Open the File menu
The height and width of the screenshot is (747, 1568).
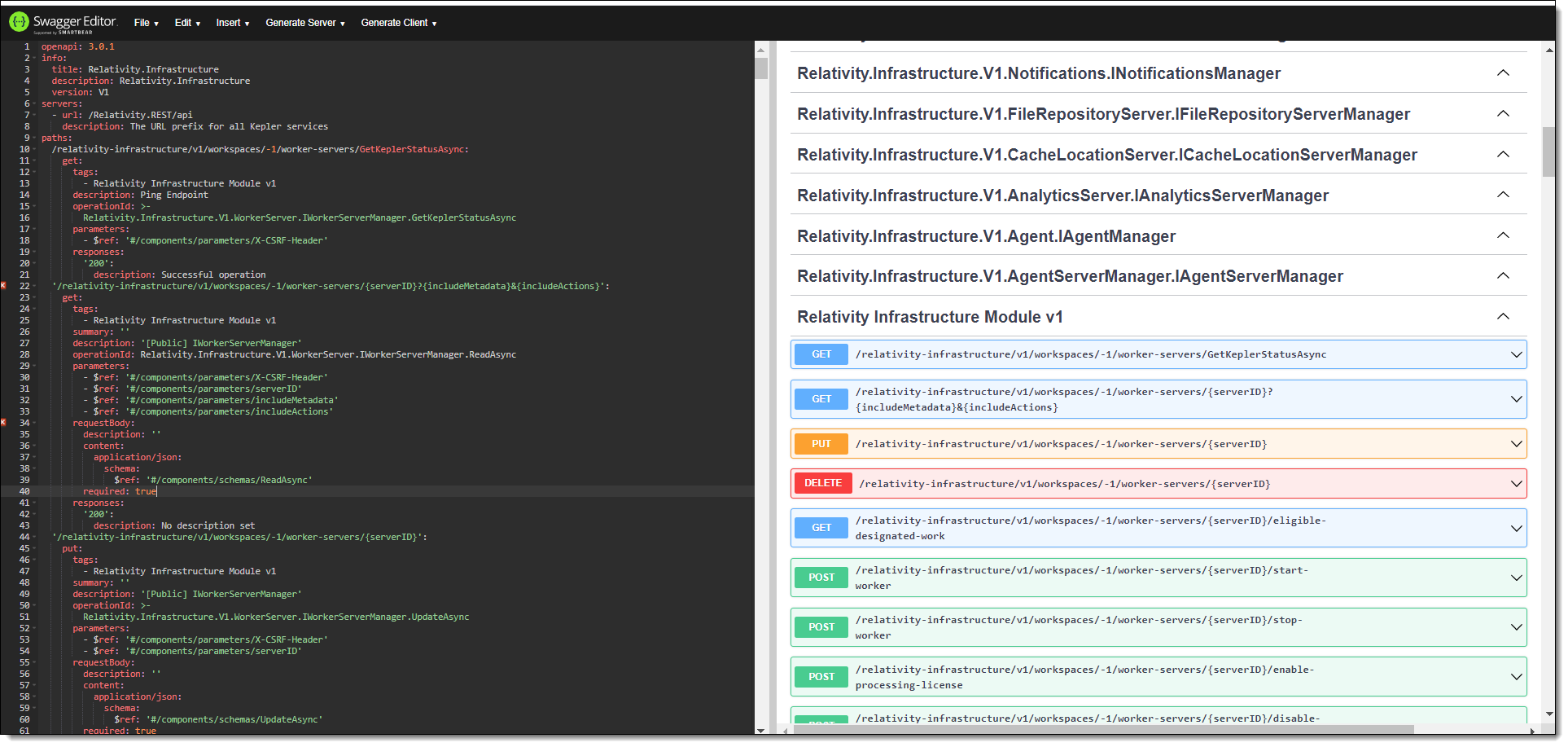pos(146,23)
